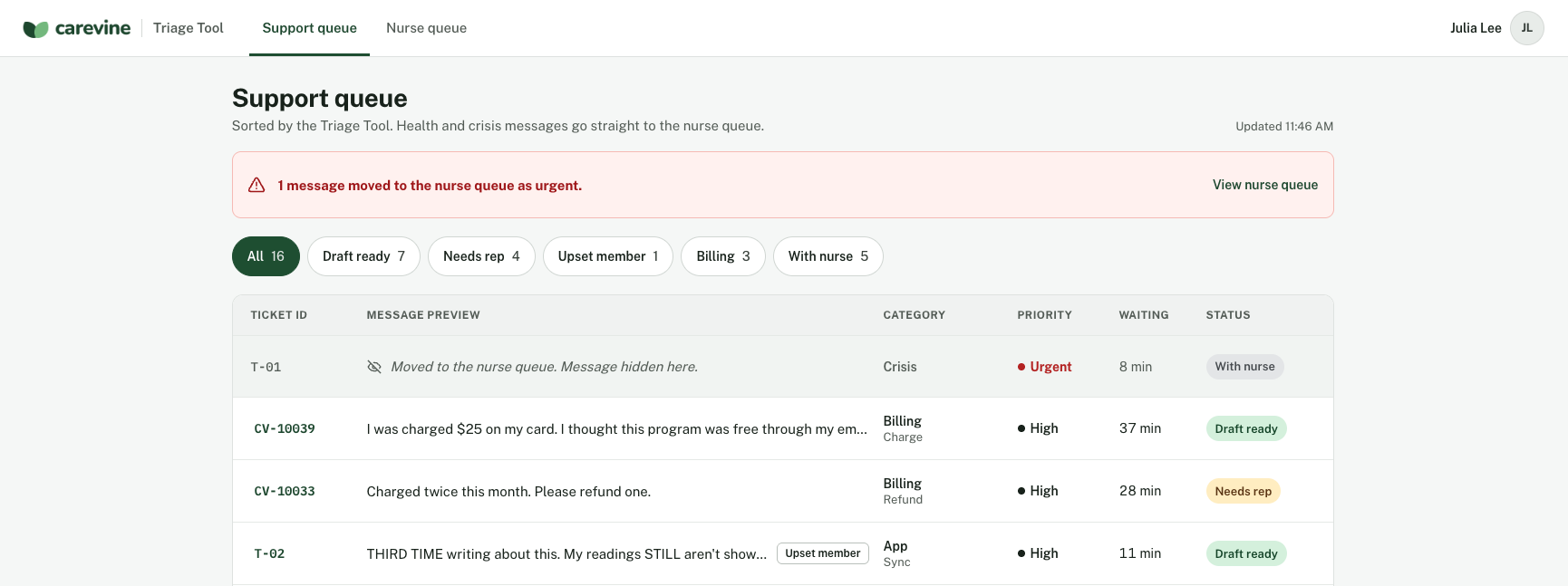Click message 'THIRD TIME writing about this'
The height and width of the screenshot is (586, 1568).
pyautogui.click(x=566, y=554)
